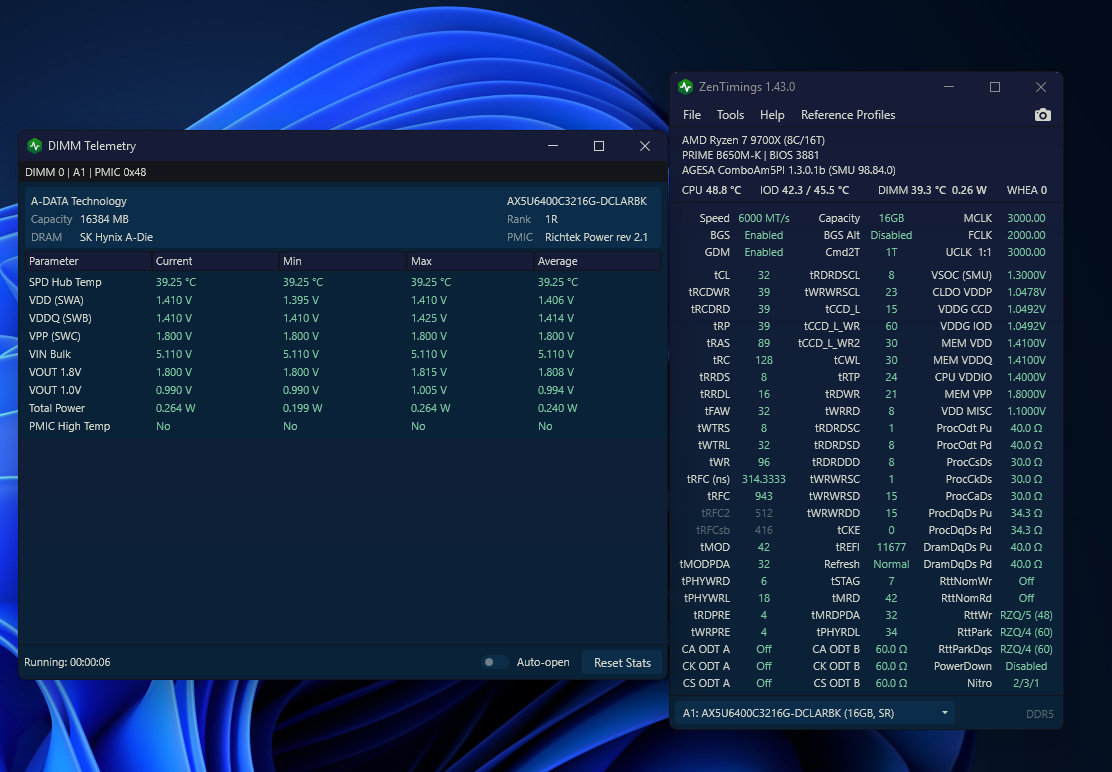Click the Reset Stats button
The width and height of the screenshot is (1112, 772).
[622, 662]
